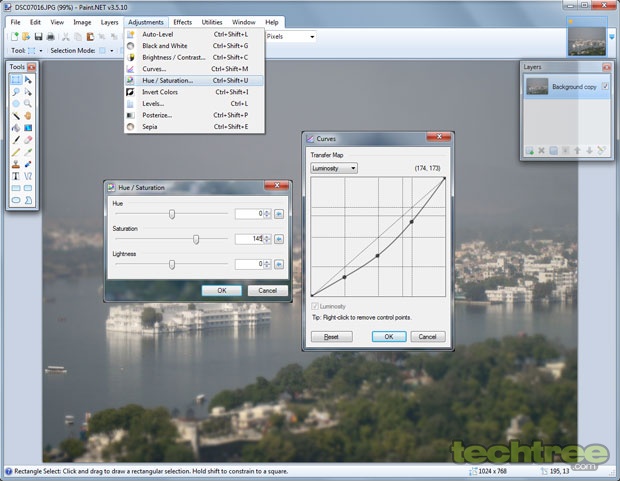Select the Ellipse Select tool
Screen dimensions: 620x481
coord(16,104)
